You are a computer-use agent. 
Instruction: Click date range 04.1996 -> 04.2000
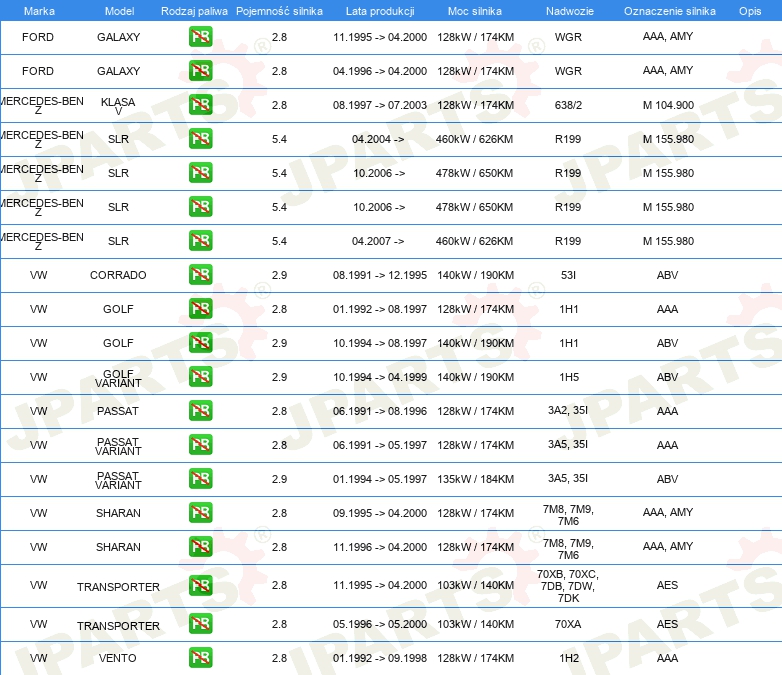pyautogui.click(x=380, y=71)
